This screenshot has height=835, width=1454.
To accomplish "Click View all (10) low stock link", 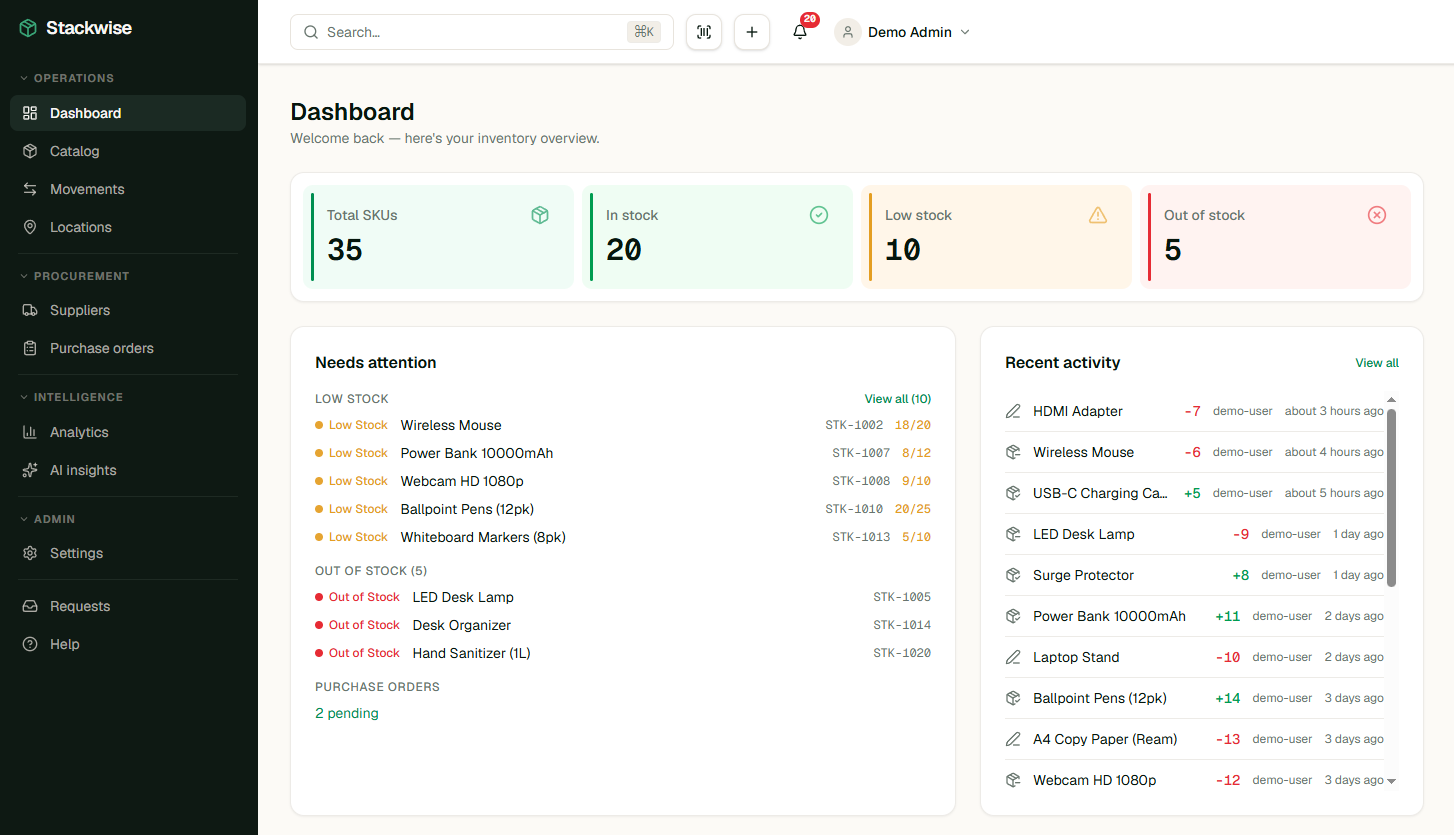I will click(897, 398).
